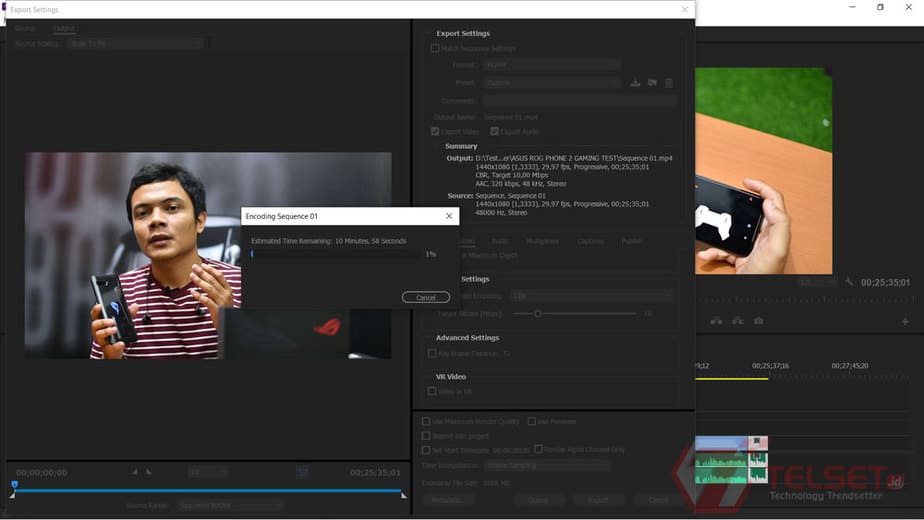Set In point in export preview

coord(135,472)
